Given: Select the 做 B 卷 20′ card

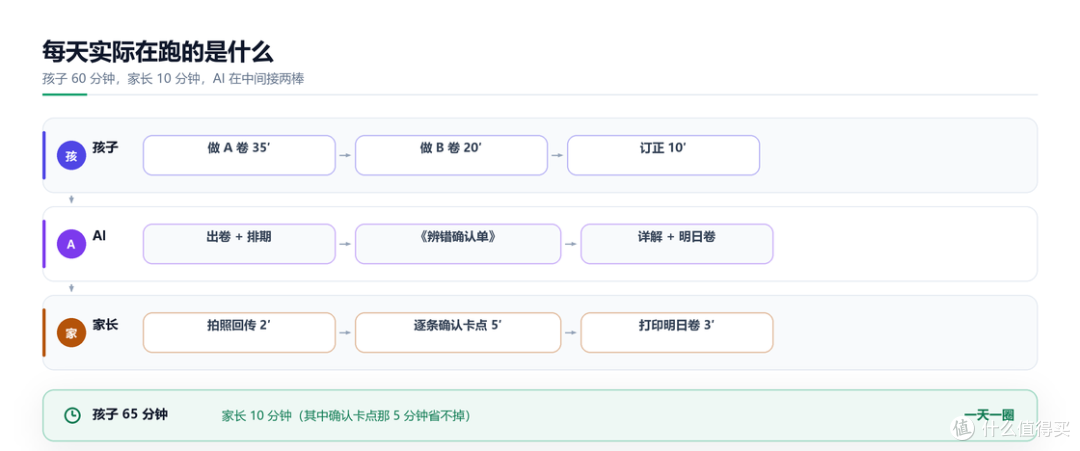Looking at the screenshot, I should tap(451, 155).
